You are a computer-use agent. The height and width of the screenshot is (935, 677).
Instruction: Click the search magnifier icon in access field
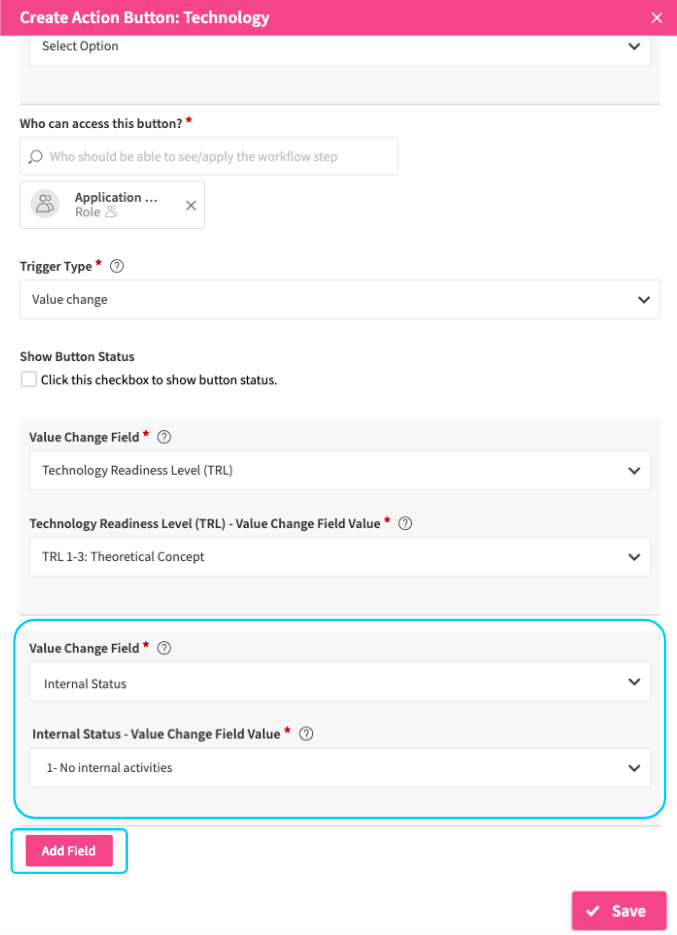35,157
